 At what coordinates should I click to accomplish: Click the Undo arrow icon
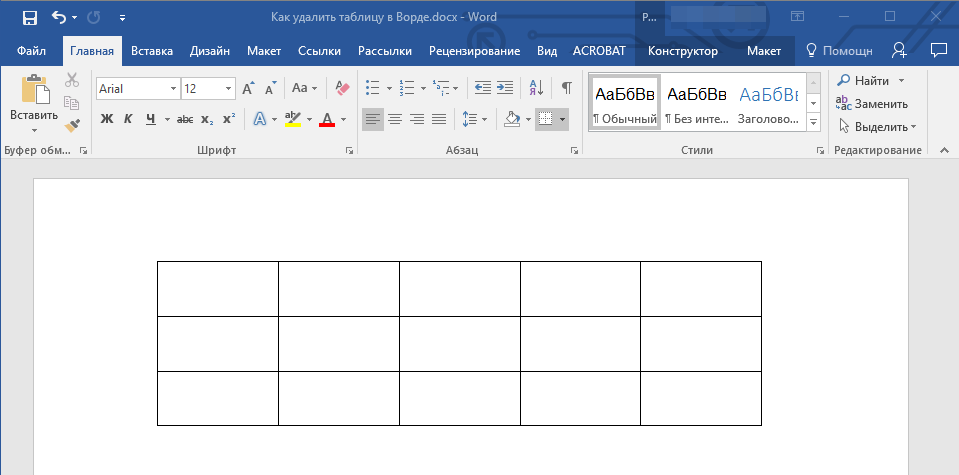(x=58, y=17)
